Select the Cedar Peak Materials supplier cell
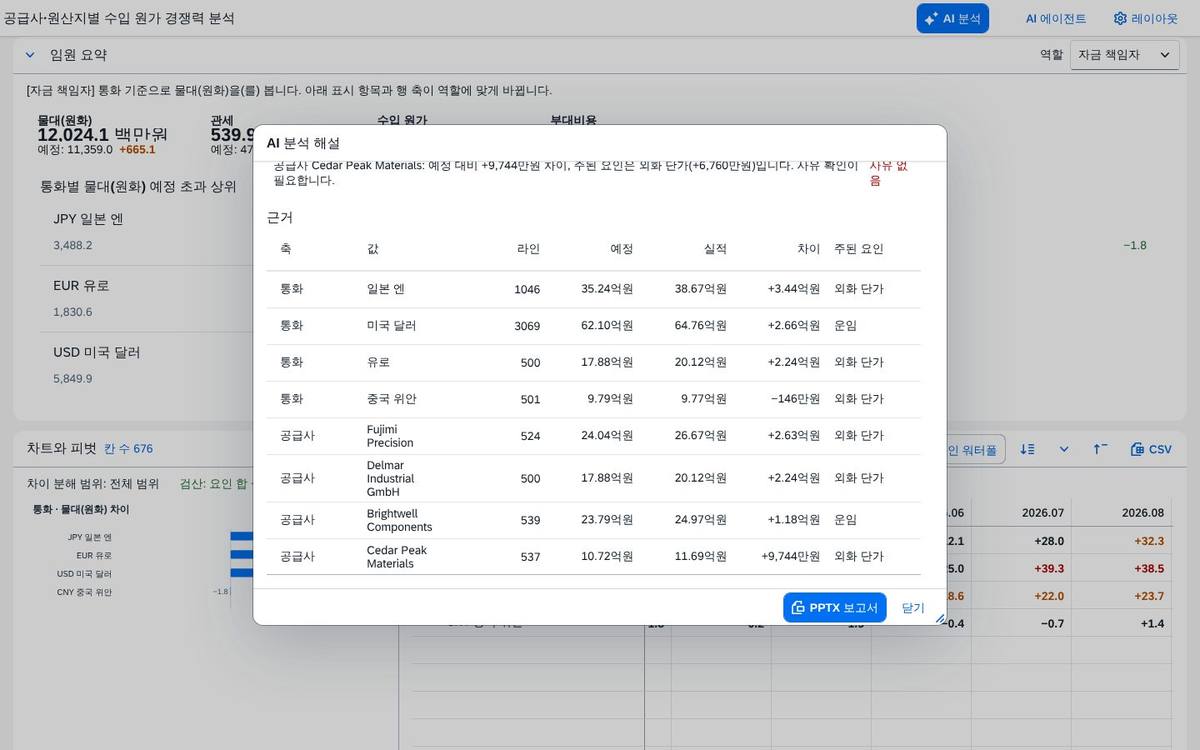Viewport: 1200px width, 750px height. pos(397,557)
